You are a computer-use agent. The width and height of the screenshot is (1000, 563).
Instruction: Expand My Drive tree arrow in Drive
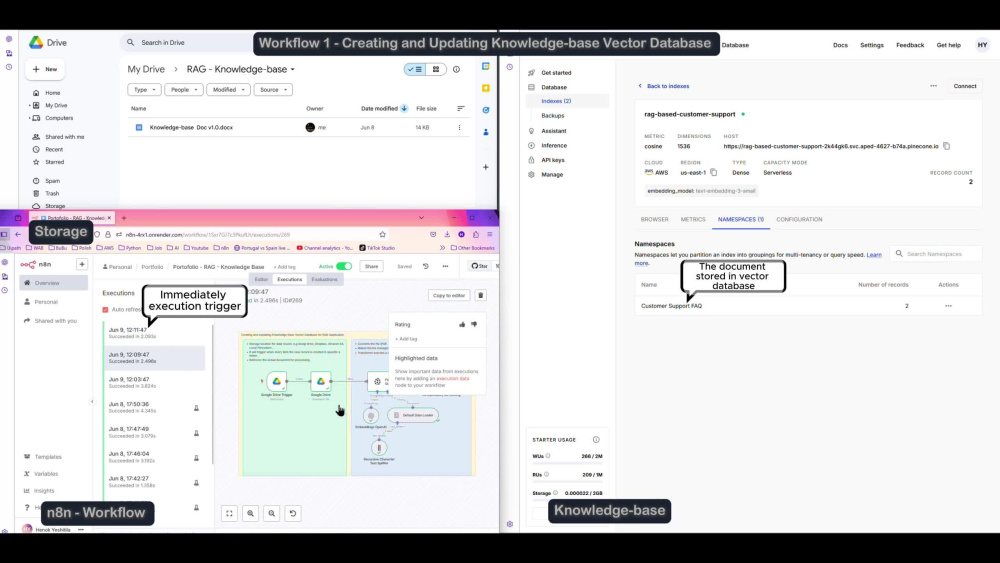(29, 105)
